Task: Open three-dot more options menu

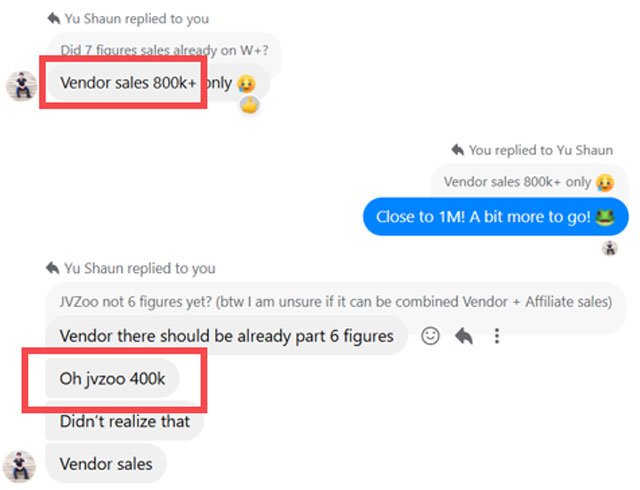Action: (x=497, y=336)
